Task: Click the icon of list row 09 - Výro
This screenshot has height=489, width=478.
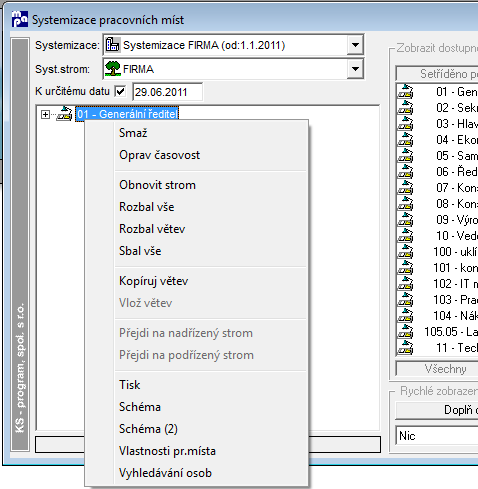Action: pos(405,220)
